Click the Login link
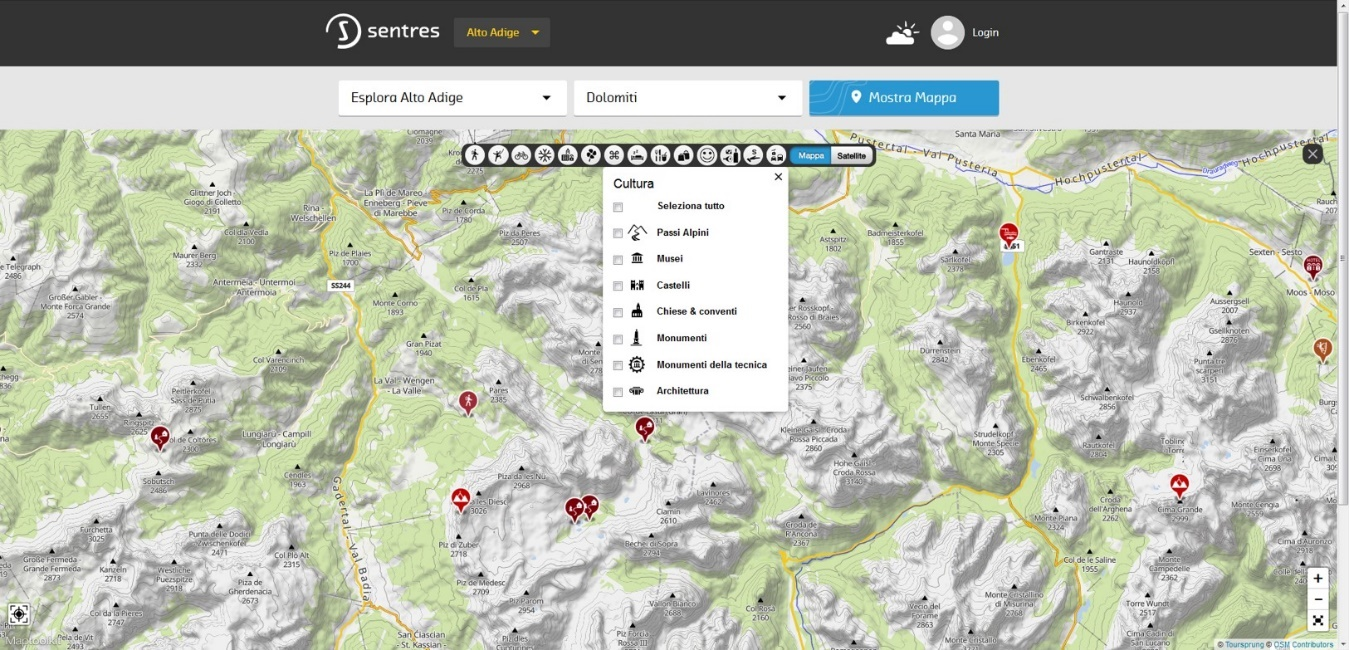This screenshot has width=1349, height=650. point(985,32)
